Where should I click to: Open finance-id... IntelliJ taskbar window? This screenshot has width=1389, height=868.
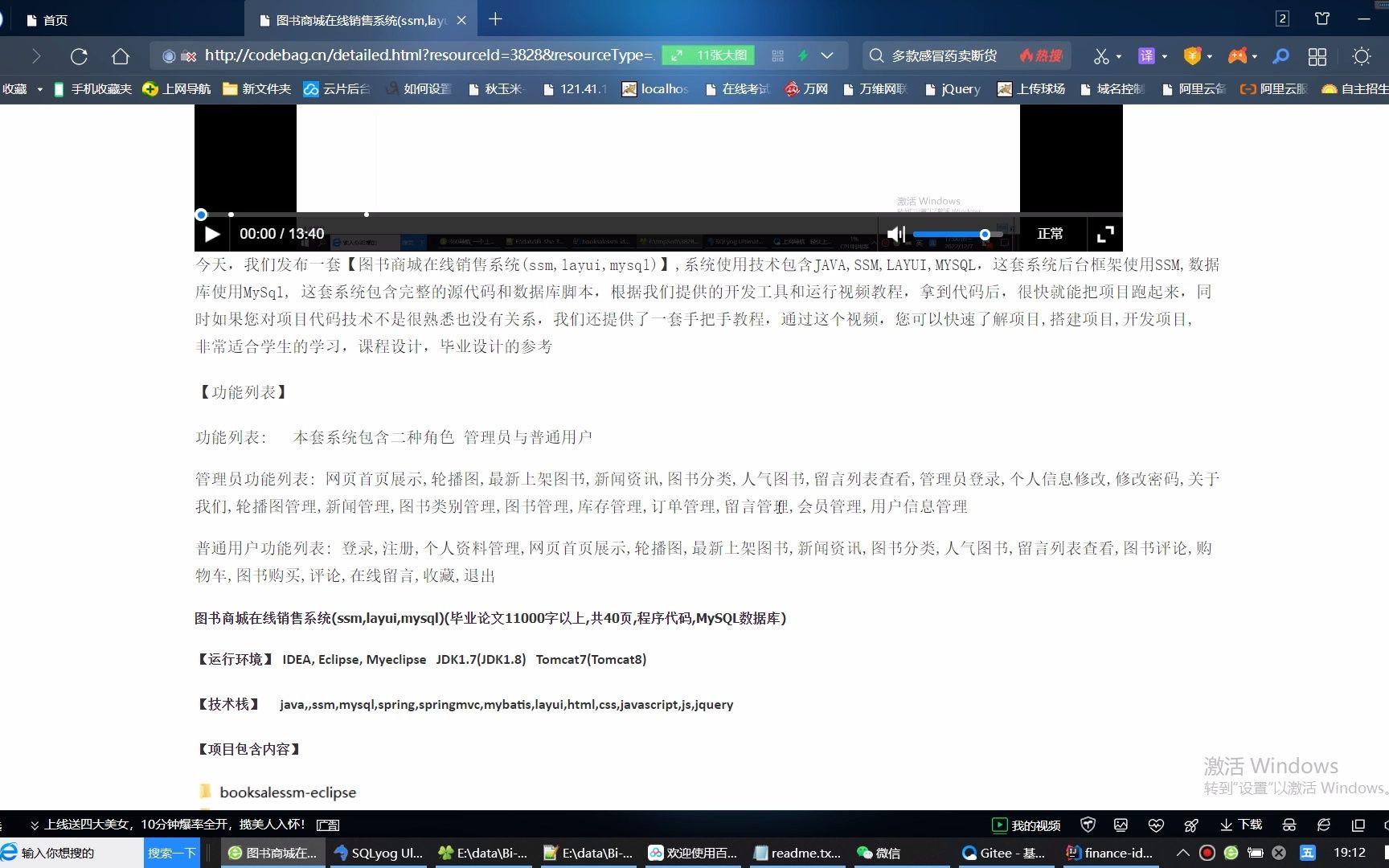click(1109, 853)
